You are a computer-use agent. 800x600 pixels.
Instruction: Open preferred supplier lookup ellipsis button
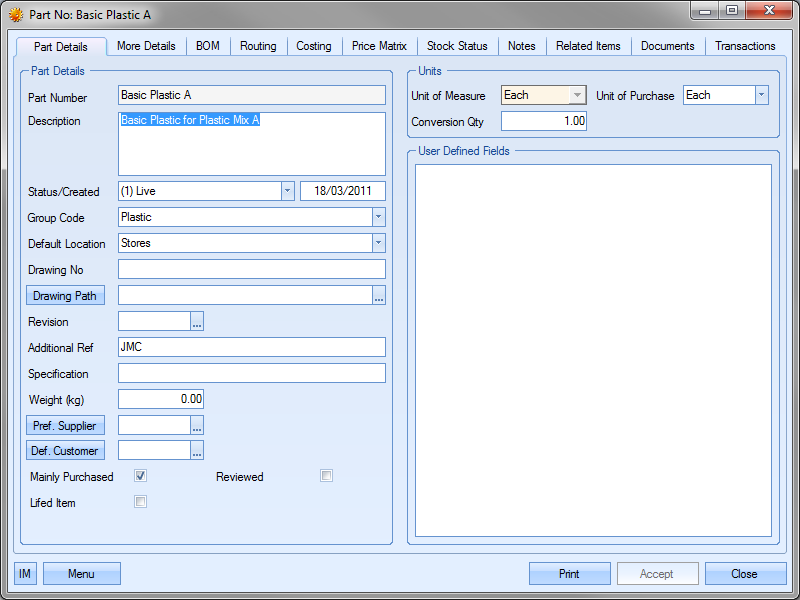coord(197,426)
